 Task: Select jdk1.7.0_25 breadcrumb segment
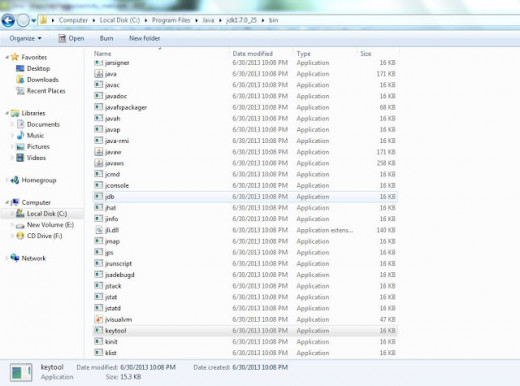pos(241,20)
